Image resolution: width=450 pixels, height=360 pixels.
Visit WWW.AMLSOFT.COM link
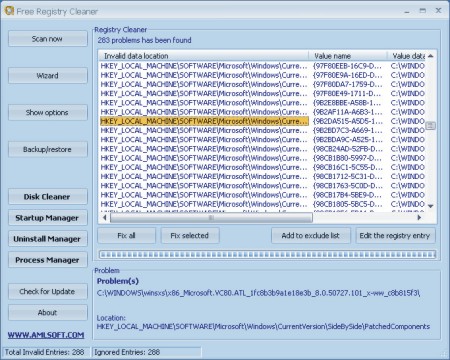click(46, 335)
